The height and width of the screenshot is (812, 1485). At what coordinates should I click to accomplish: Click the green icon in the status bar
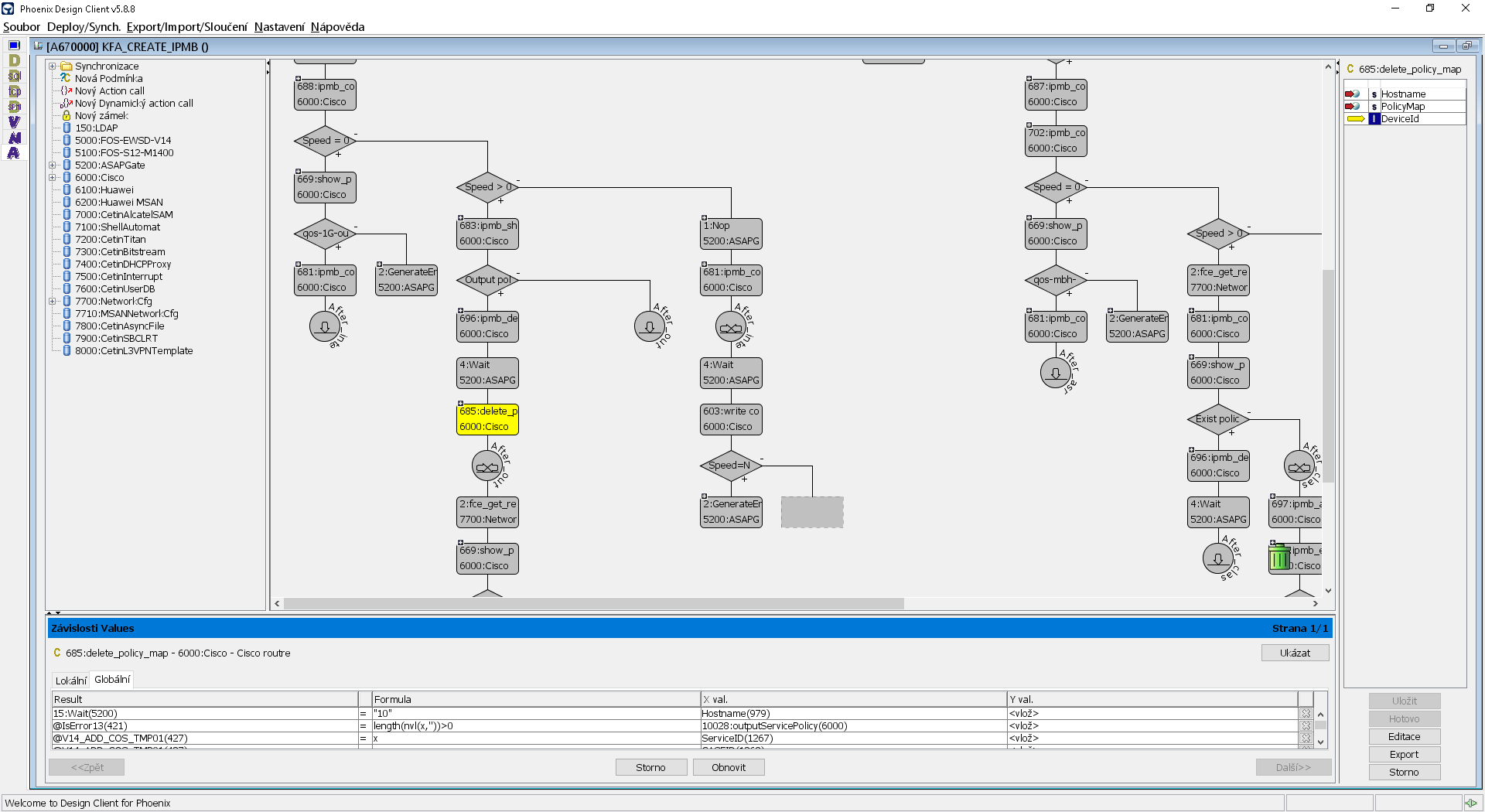1470,803
